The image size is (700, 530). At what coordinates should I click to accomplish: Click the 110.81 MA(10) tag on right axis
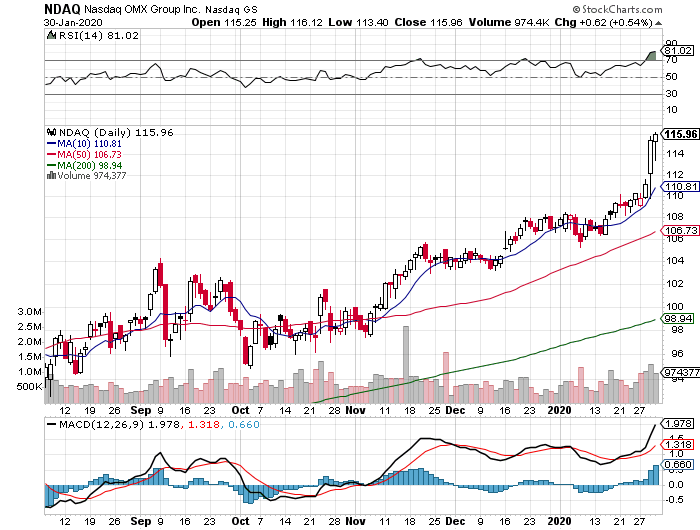coord(680,187)
